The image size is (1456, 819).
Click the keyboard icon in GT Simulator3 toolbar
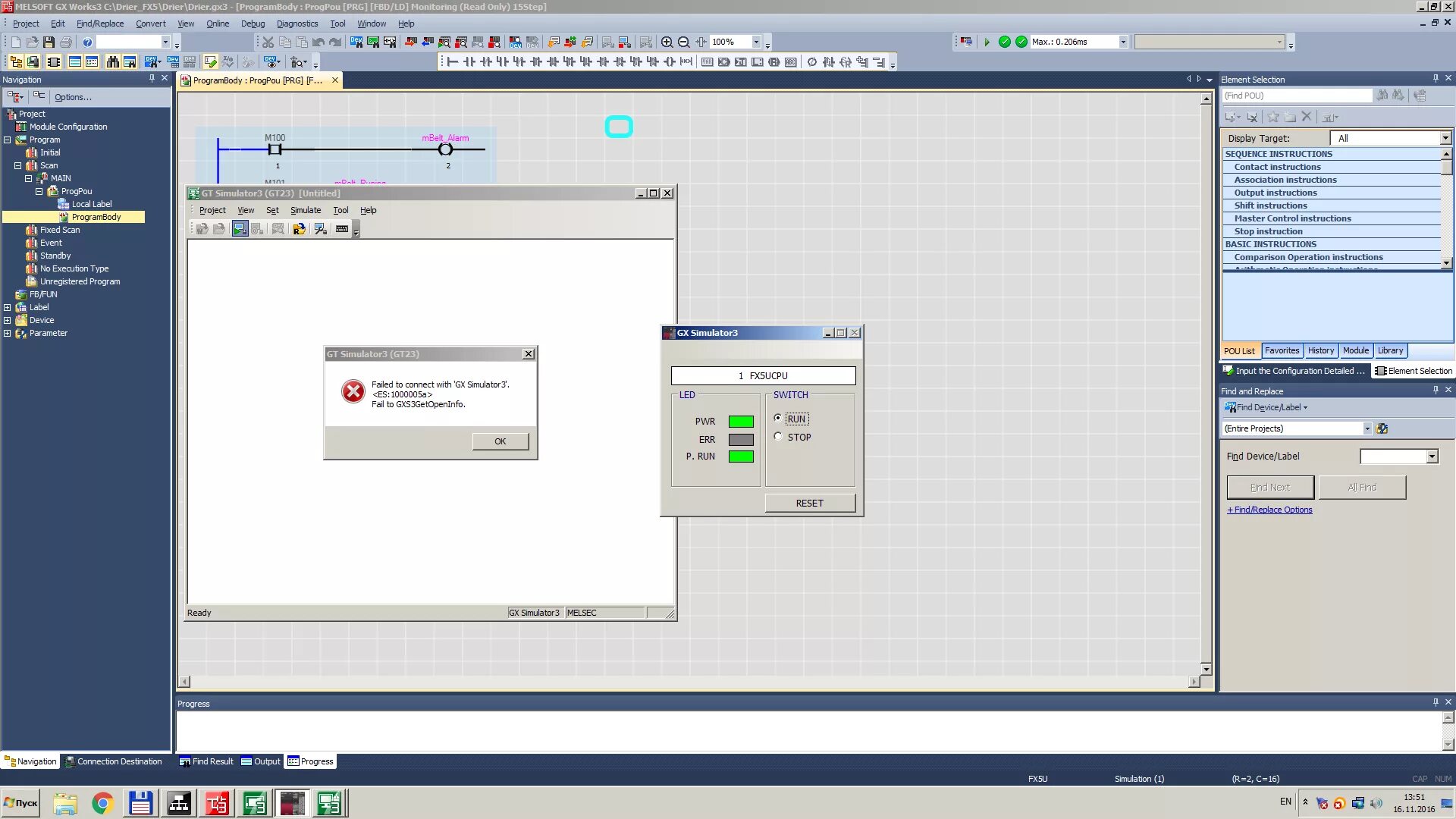(342, 229)
